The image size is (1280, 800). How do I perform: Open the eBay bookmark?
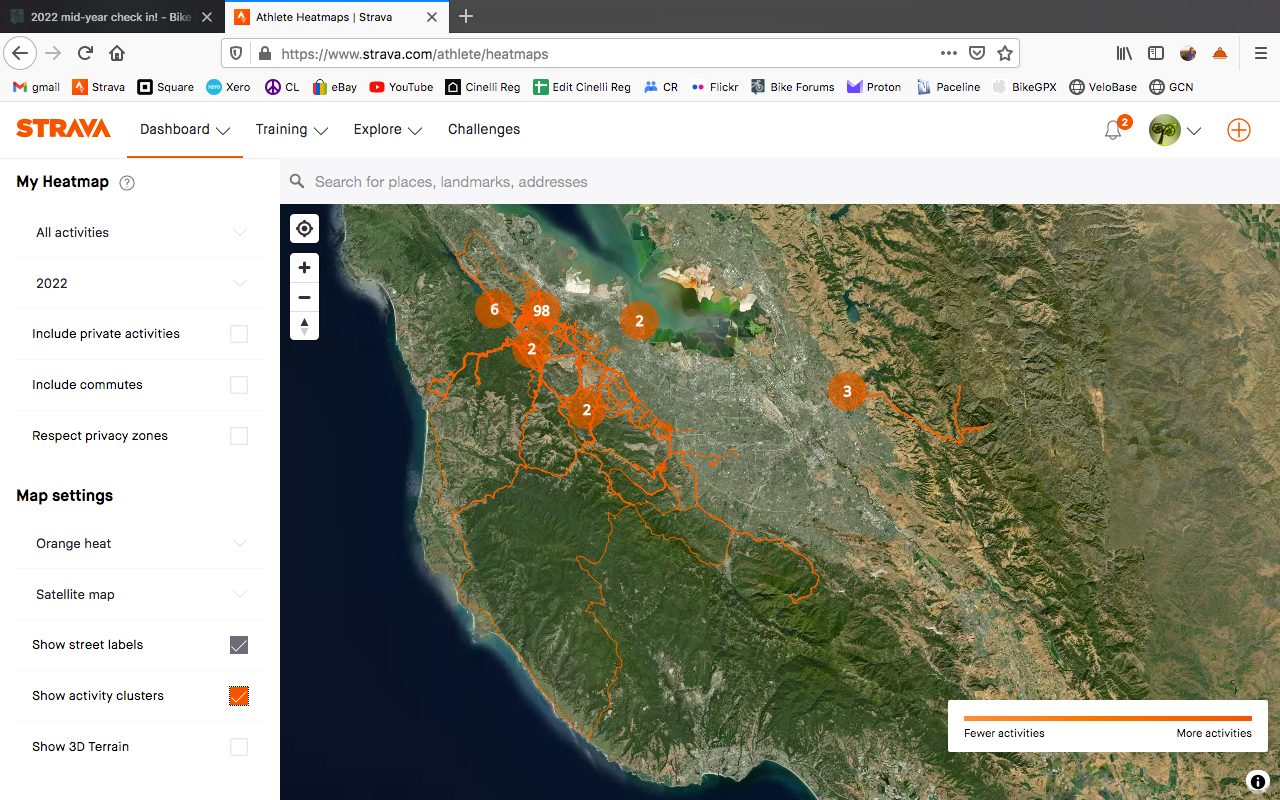point(334,87)
